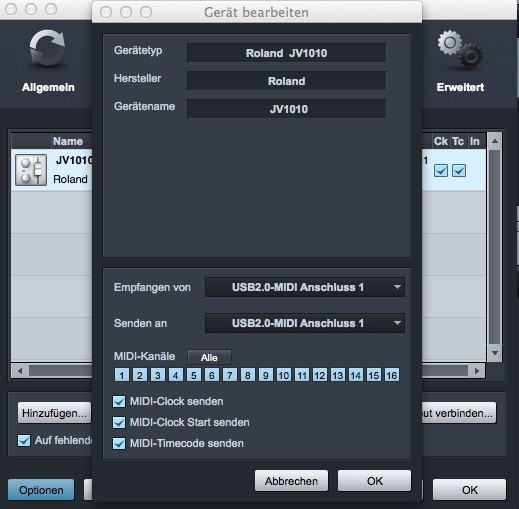Screen dimensions: 519x509
Task: Uncheck MIDI-Clock Start senden
Action: pyautogui.click(x=119, y=423)
